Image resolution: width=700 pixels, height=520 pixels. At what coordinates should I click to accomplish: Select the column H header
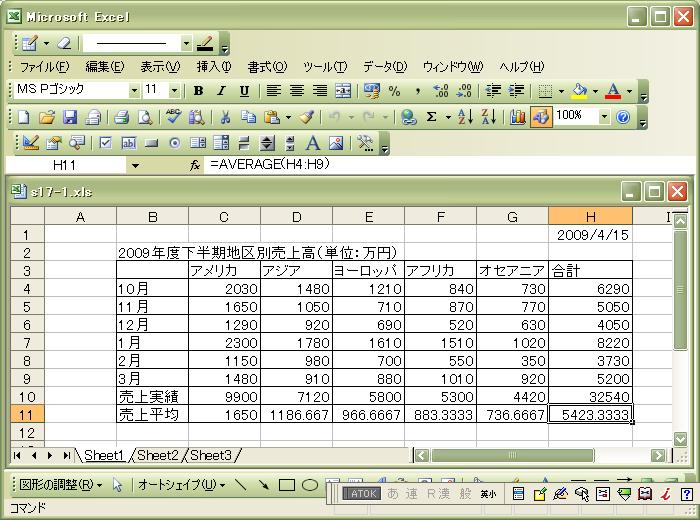click(x=590, y=217)
